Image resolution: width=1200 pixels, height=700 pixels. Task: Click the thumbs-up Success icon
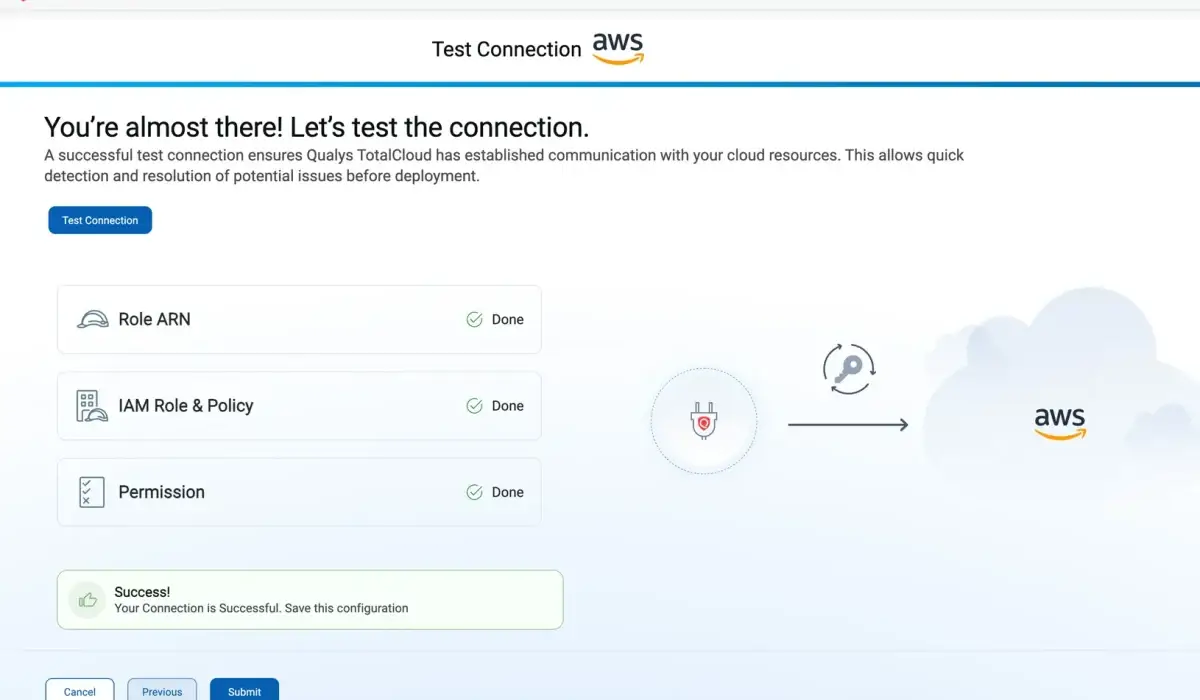[88, 600]
